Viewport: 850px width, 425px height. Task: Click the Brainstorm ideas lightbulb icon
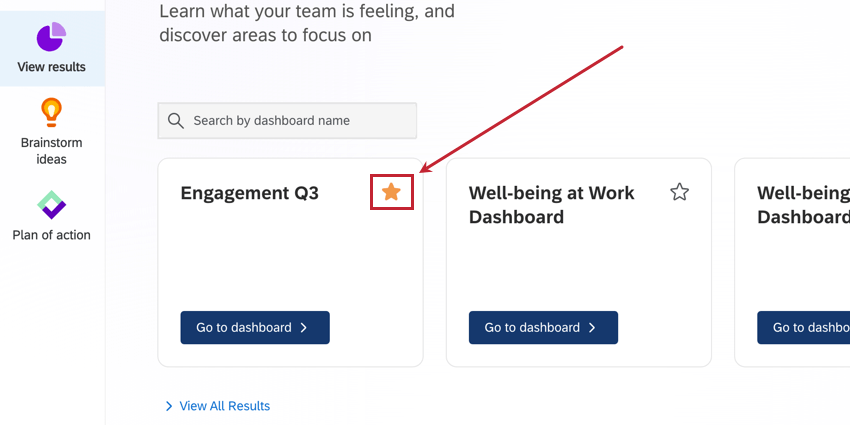(x=51, y=112)
